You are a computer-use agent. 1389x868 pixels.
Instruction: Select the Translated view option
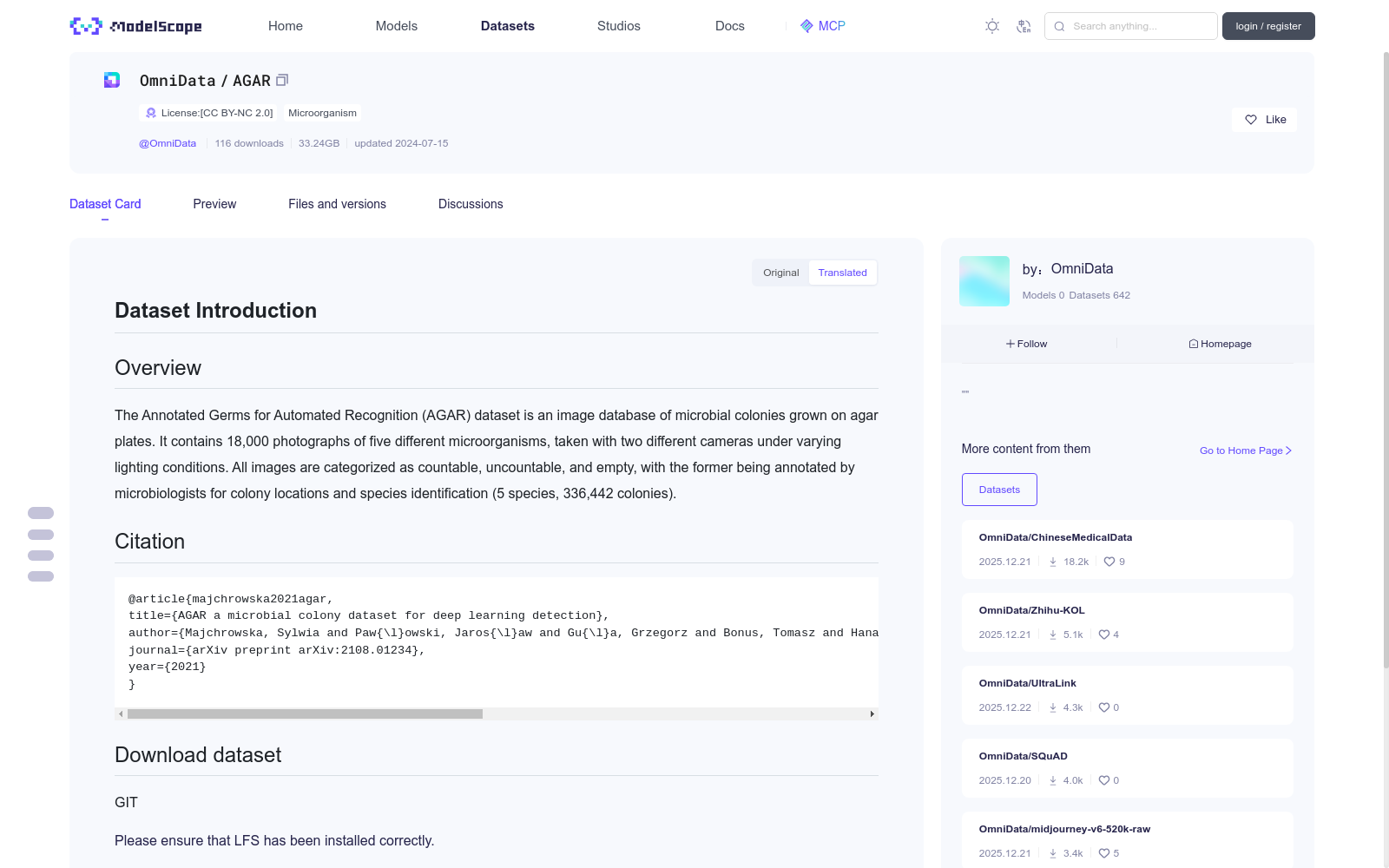[x=842, y=273]
